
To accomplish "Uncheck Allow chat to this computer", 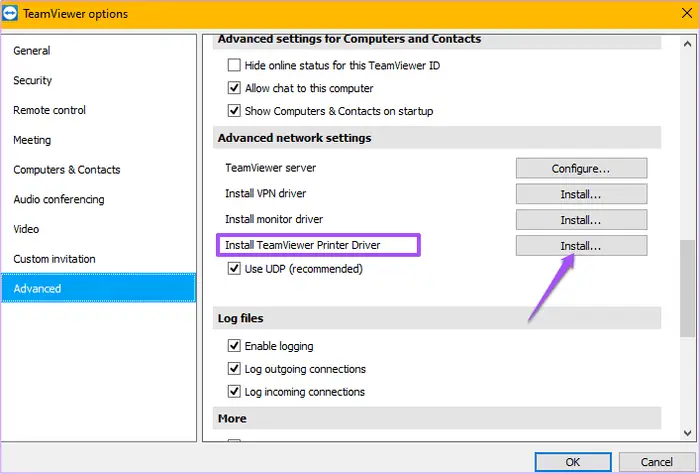I will [234, 88].
